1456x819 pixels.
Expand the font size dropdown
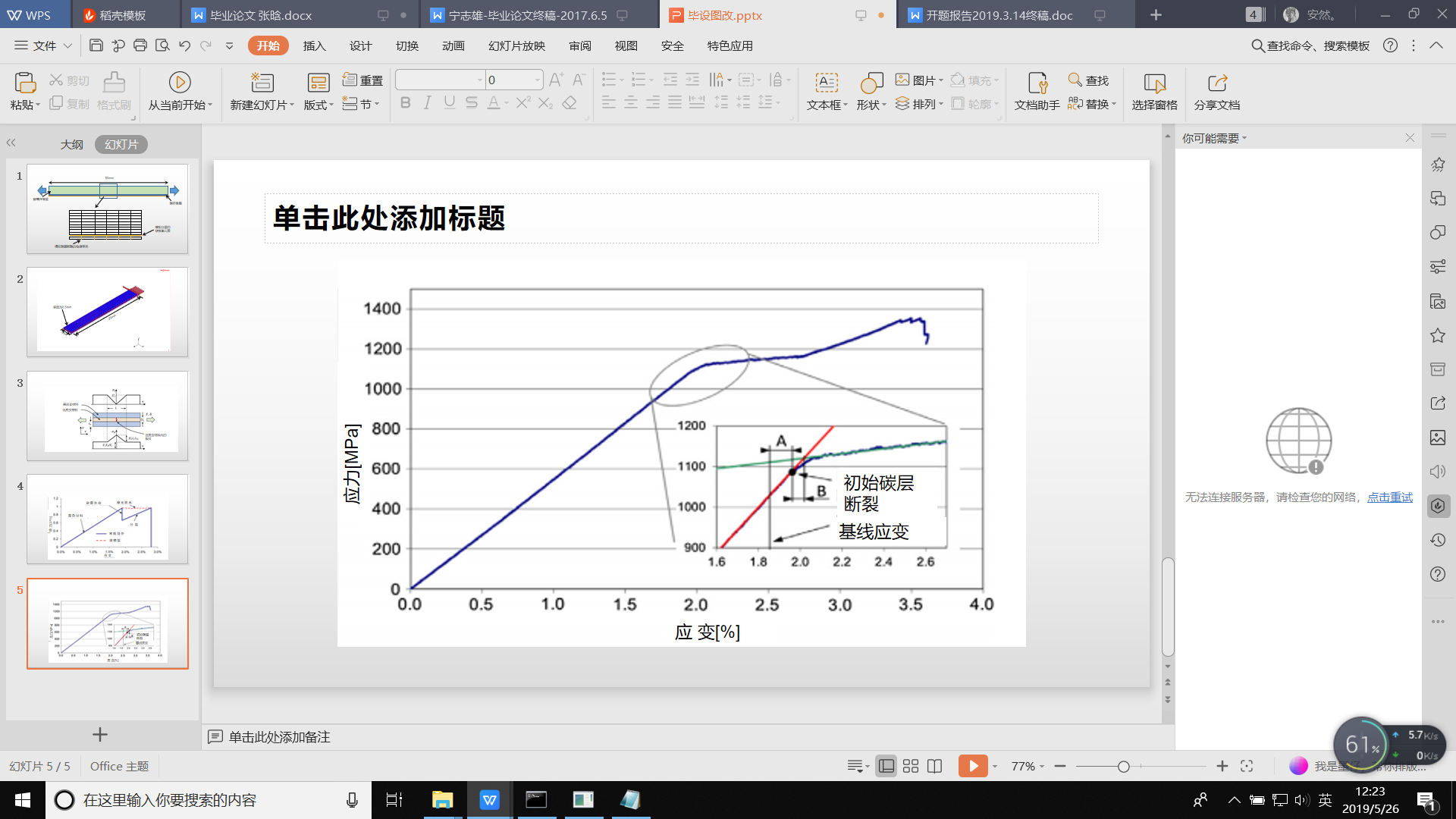click(538, 80)
